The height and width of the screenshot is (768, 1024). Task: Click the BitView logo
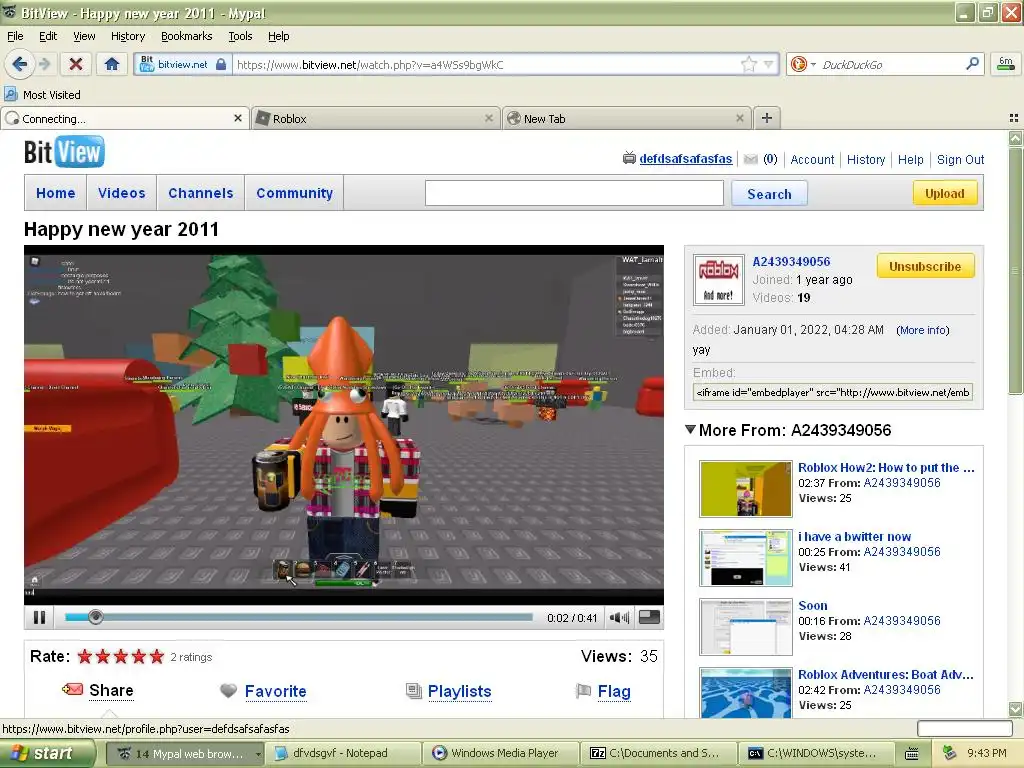(64, 152)
